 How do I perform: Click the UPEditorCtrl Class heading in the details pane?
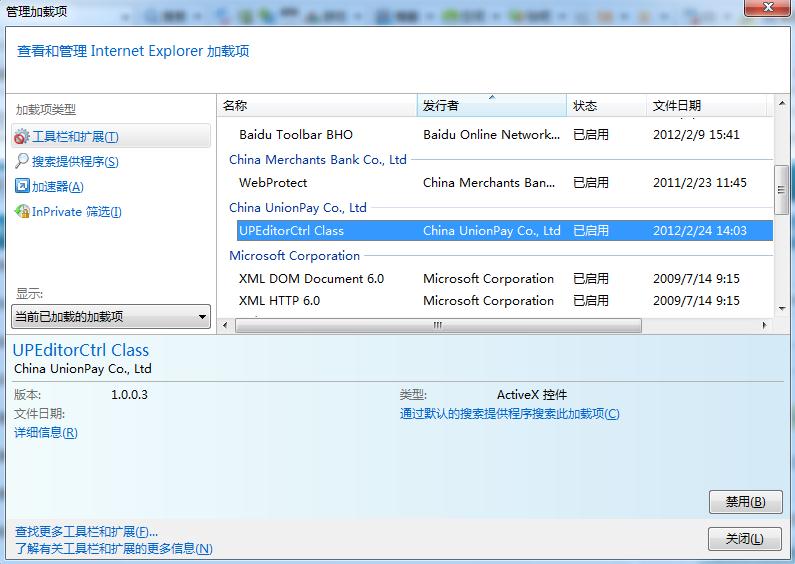81,350
